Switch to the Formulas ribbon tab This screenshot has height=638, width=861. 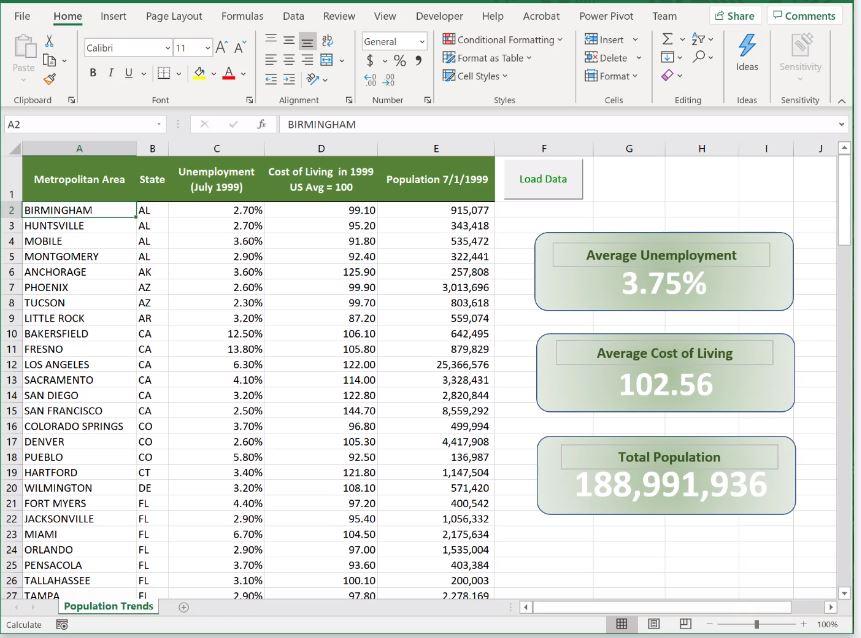click(x=243, y=16)
